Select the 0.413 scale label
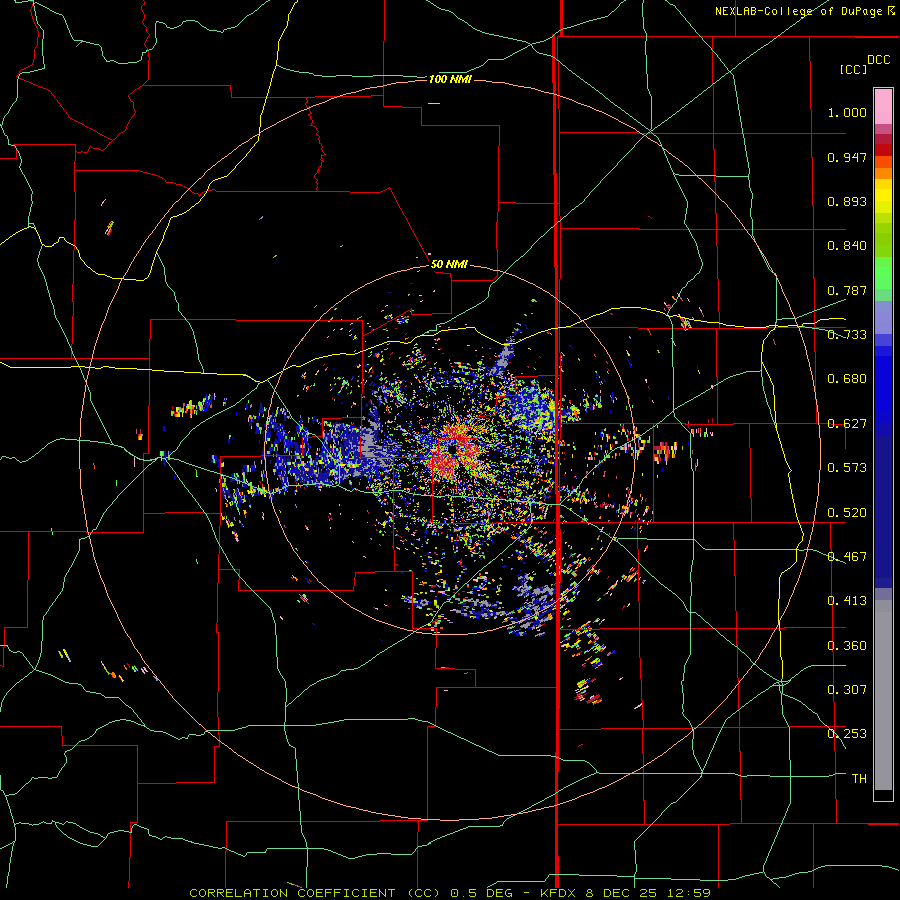 [847, 601]
